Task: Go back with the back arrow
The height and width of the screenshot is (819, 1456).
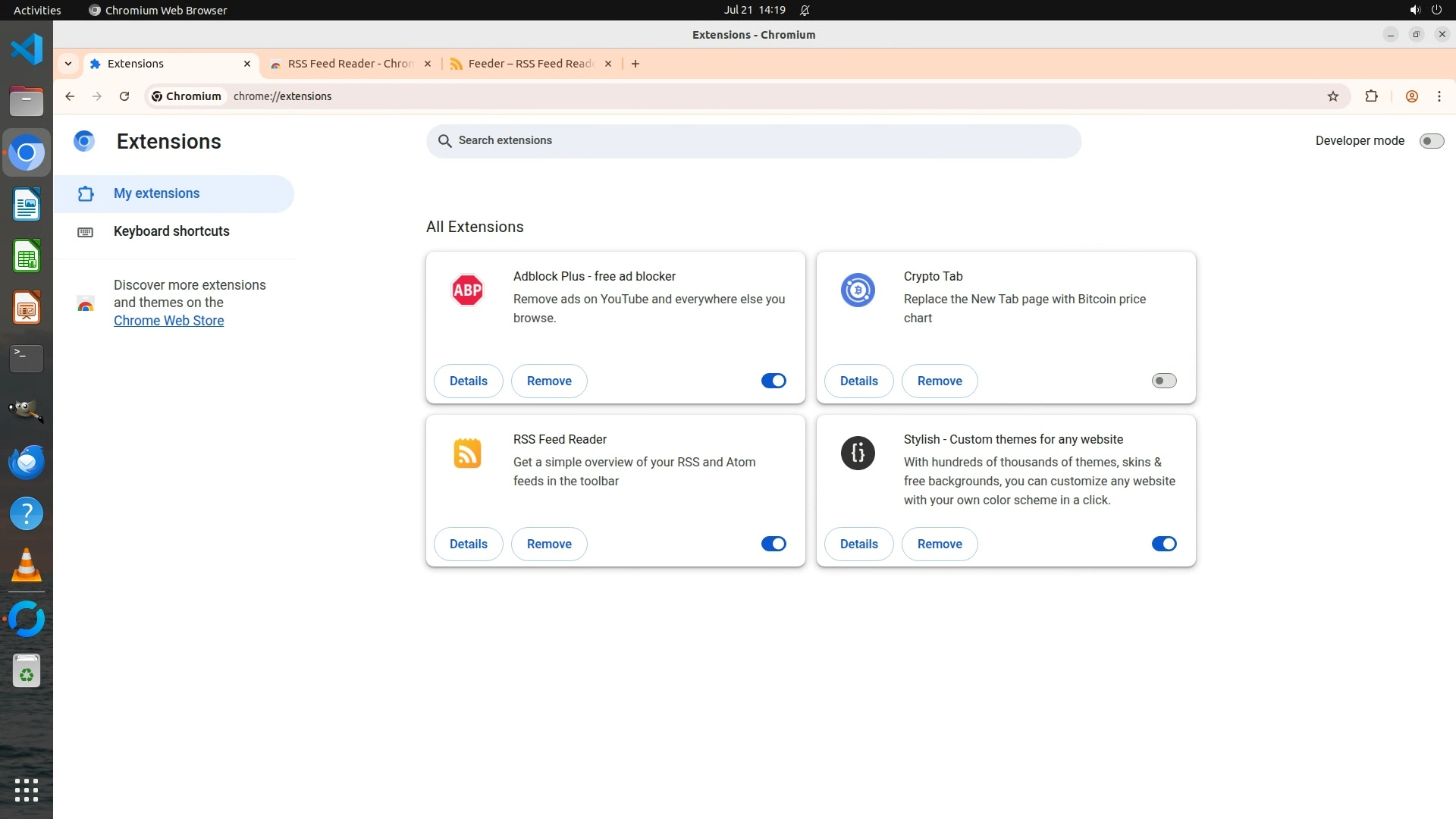Action: pyautogui.click(x=70, y=96)
